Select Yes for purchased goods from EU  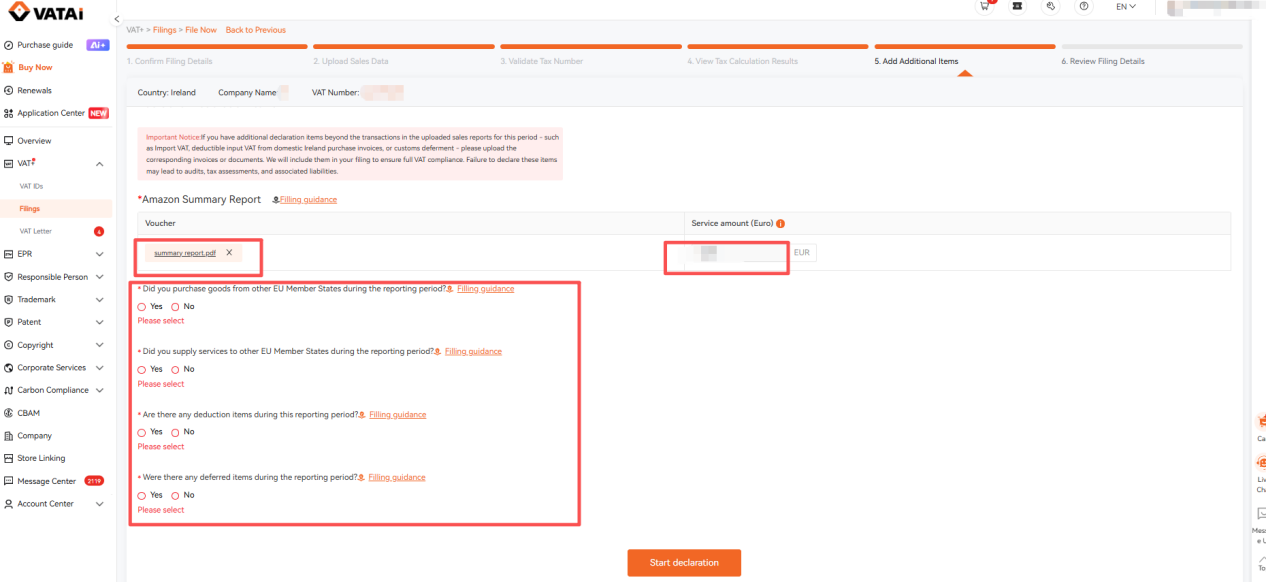(142, 307)
